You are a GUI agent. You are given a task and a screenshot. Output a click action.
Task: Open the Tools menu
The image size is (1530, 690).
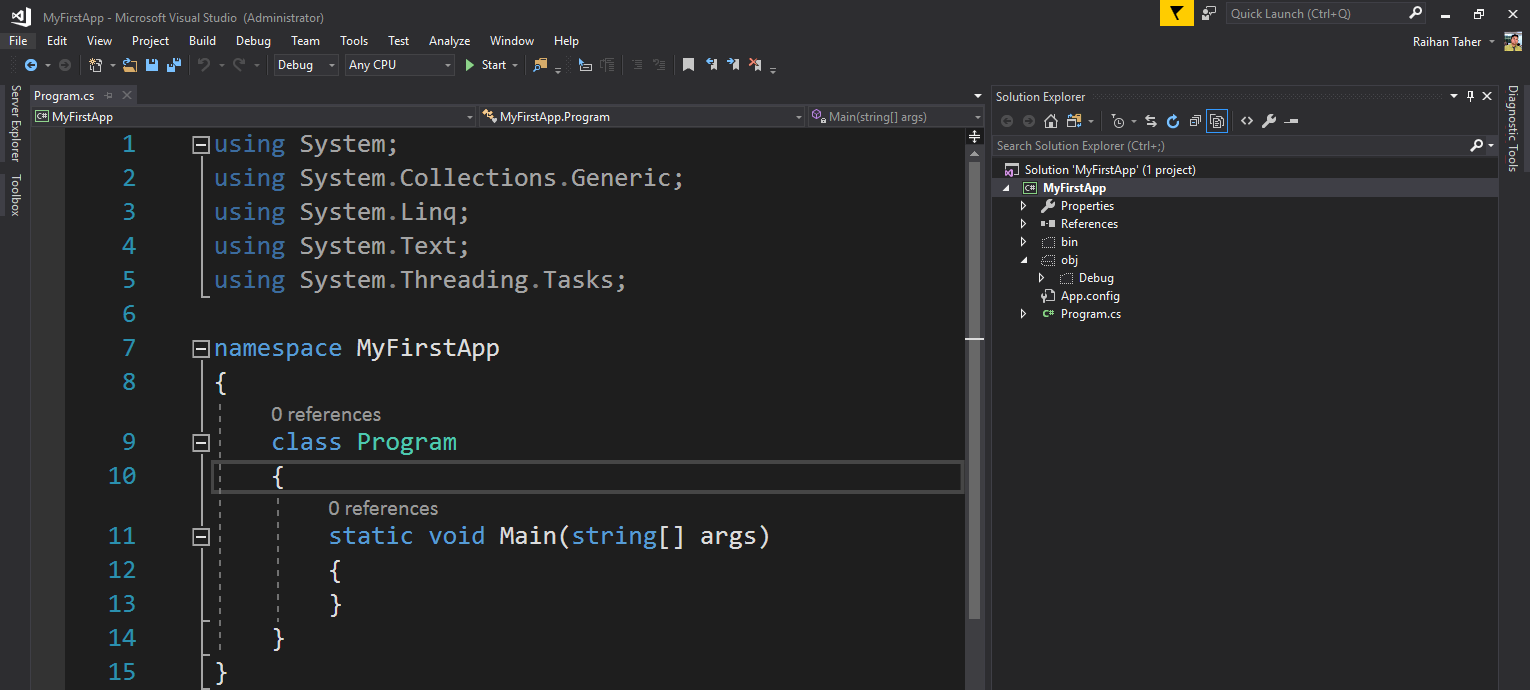pos(354,41)
